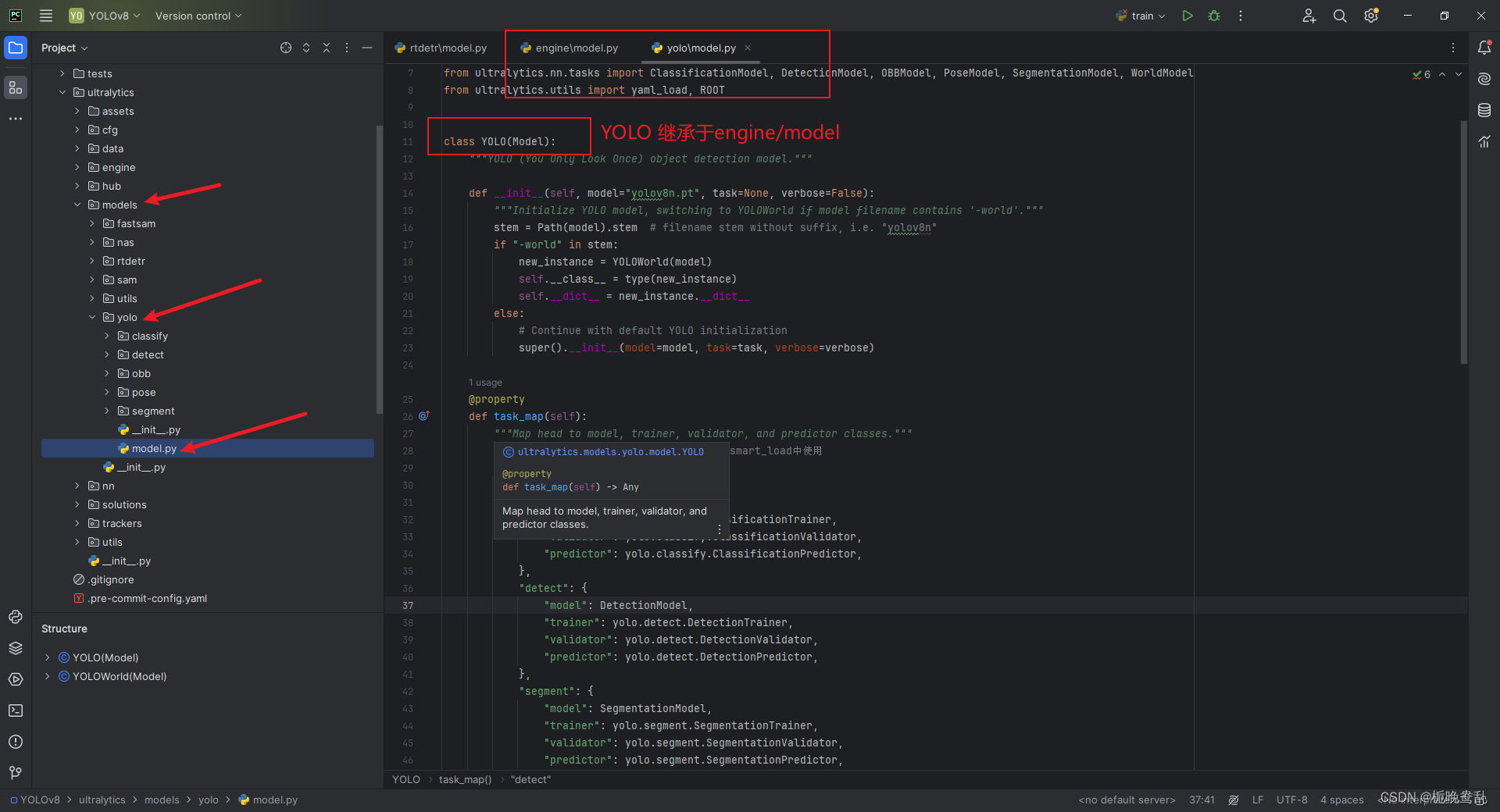Viewport: 1500px width, 812px height.
Task: Click ultralytics.models.yolo.model.YOLO link
Action: pos(610,452)
